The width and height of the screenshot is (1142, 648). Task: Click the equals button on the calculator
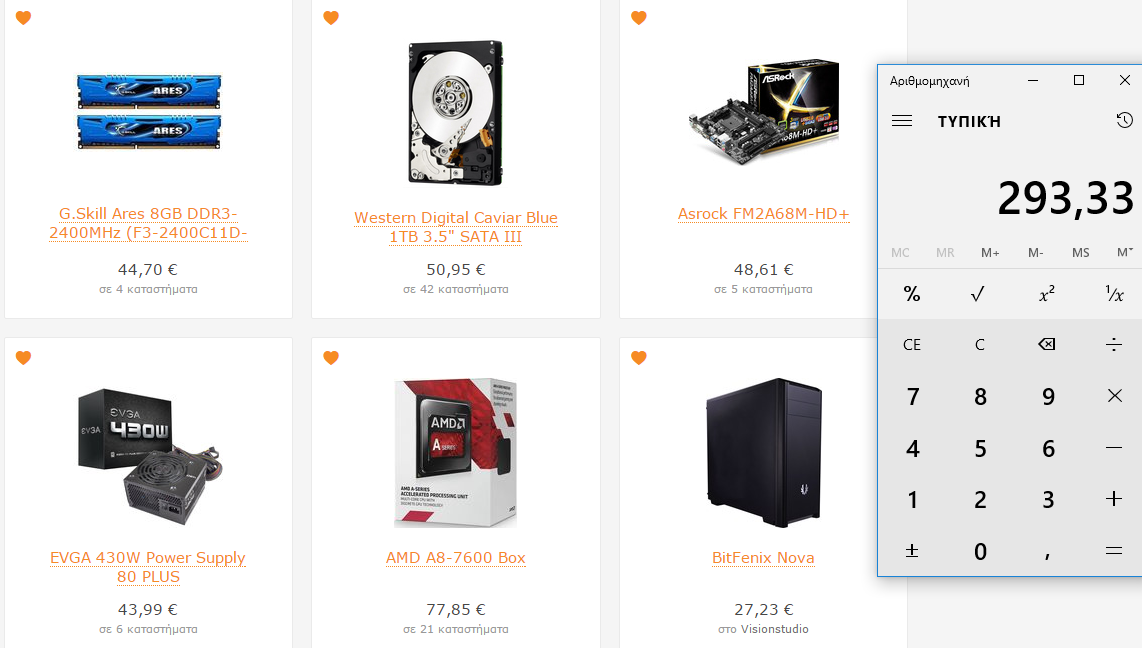click(x=1114, y=551)
